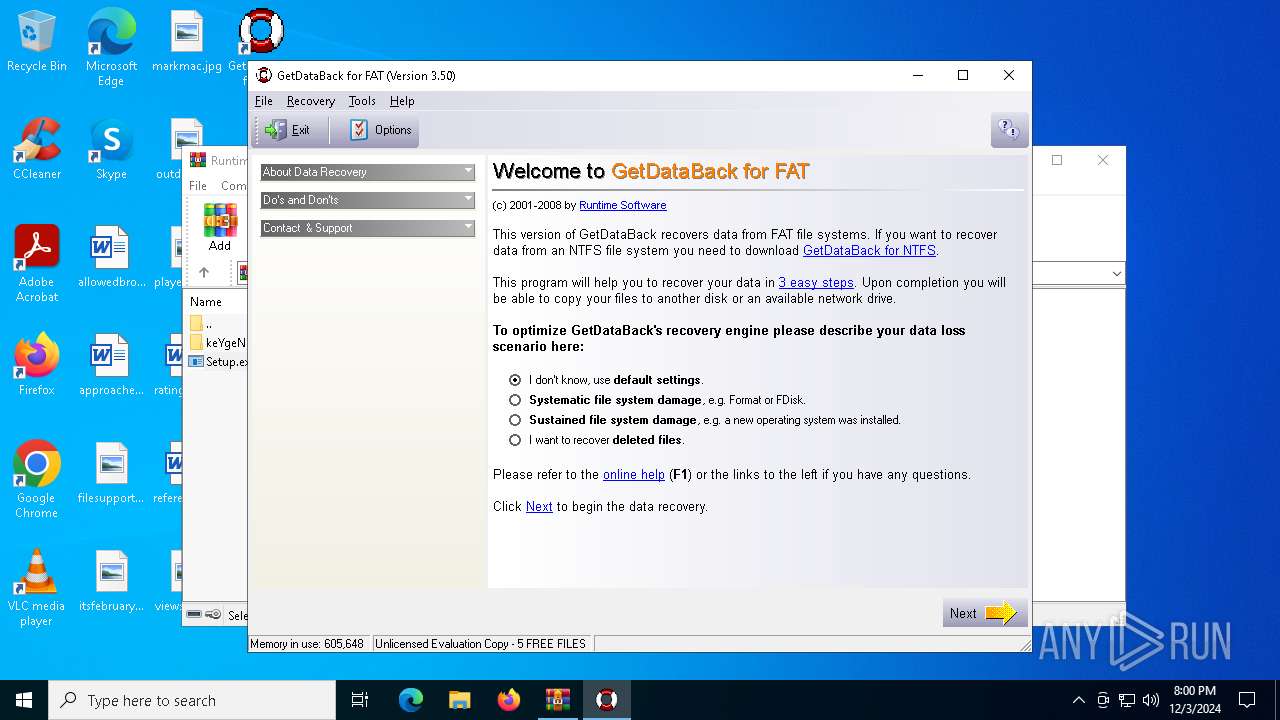
Task: Expand Do's and Don'ts section
Action: pos(367,200)
